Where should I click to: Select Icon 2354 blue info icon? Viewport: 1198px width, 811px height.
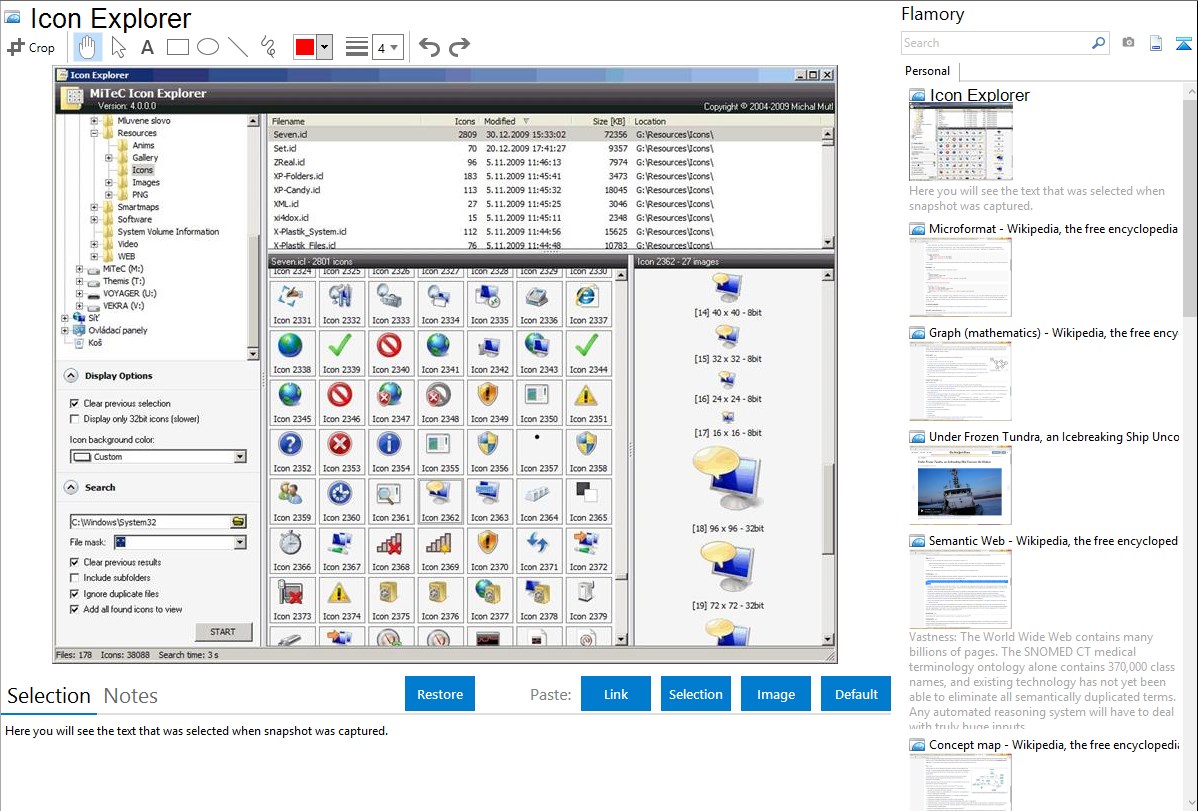pos(390,452)
